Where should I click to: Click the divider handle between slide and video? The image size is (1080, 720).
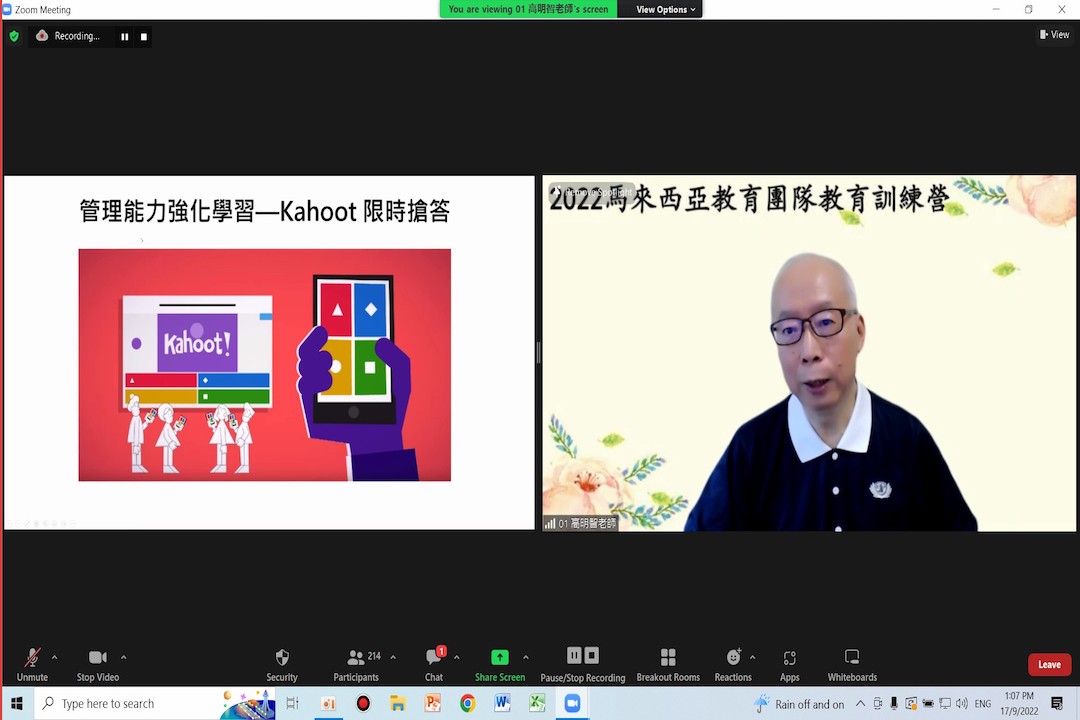pyautogui.click(x=539, y=353)
